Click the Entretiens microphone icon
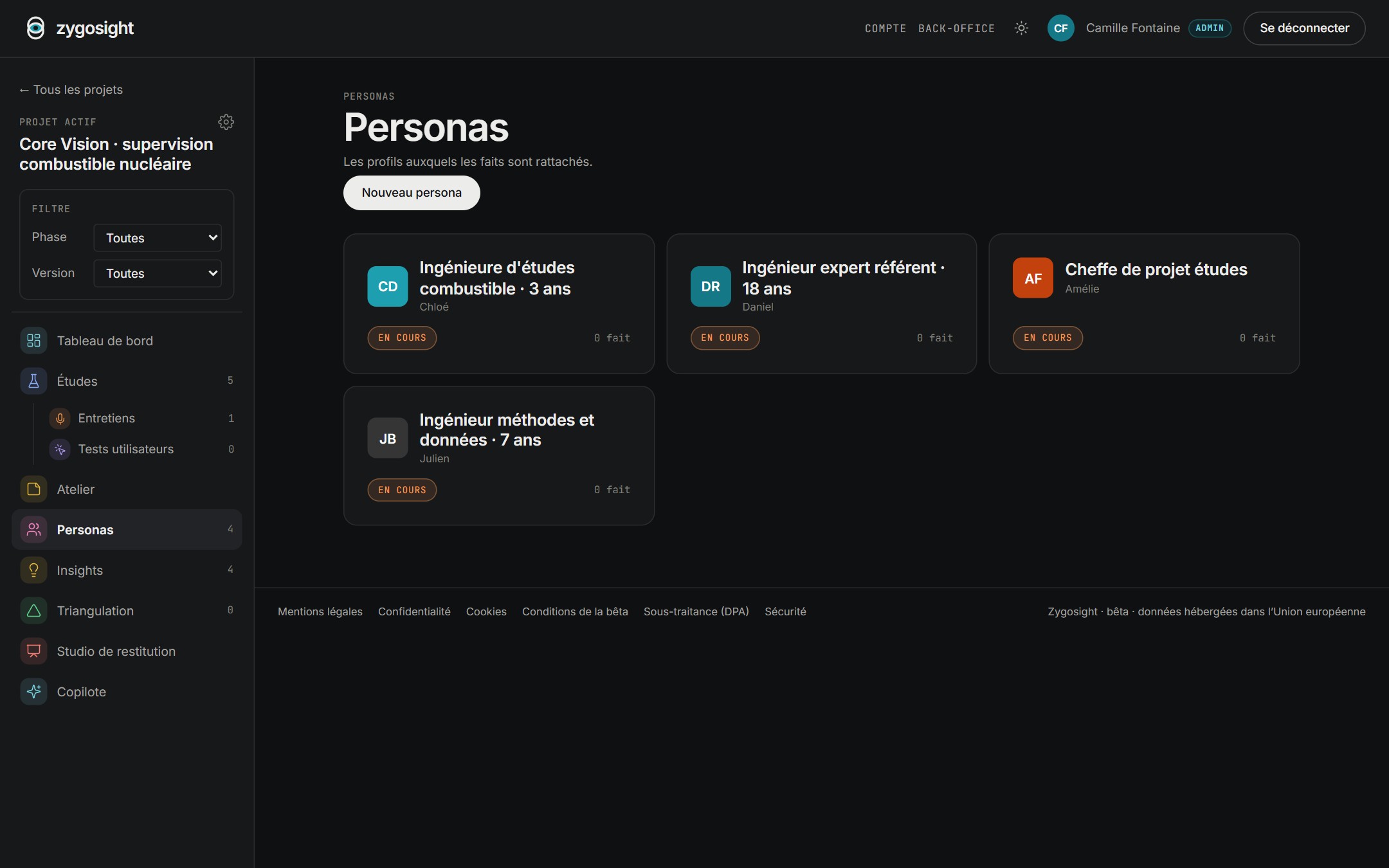Screen dimensions: 1389x868 tap(60, 419)
